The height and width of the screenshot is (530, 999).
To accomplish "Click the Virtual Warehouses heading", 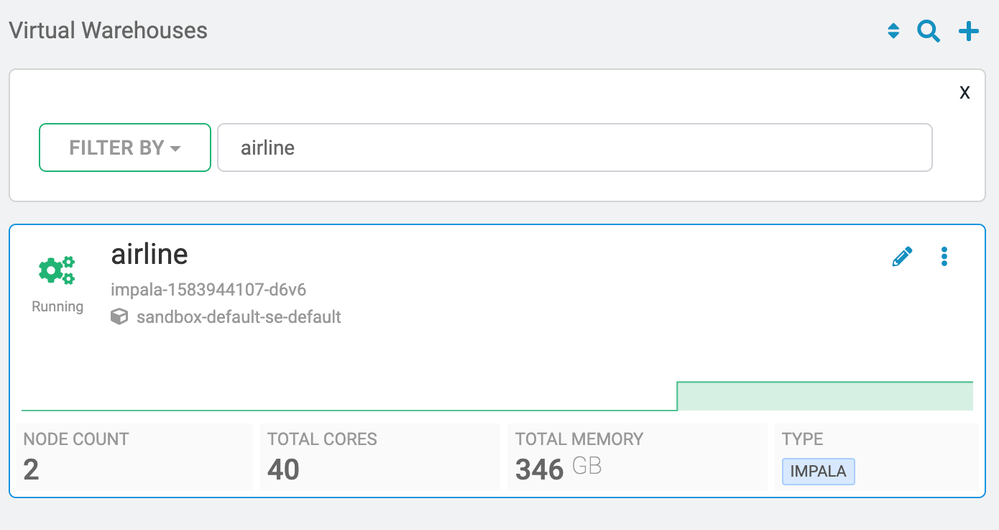I will point(108,30).
